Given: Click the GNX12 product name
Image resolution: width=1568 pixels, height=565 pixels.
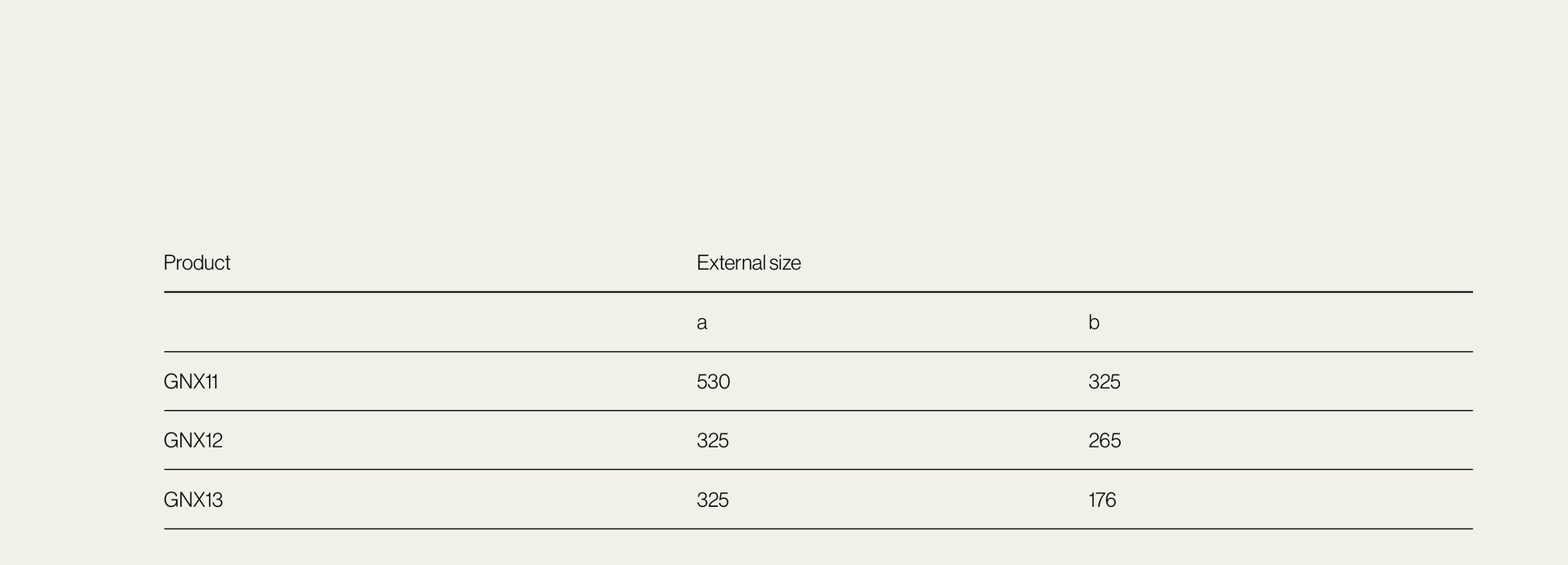Looking at the screenshot, I should click(193, 441).
